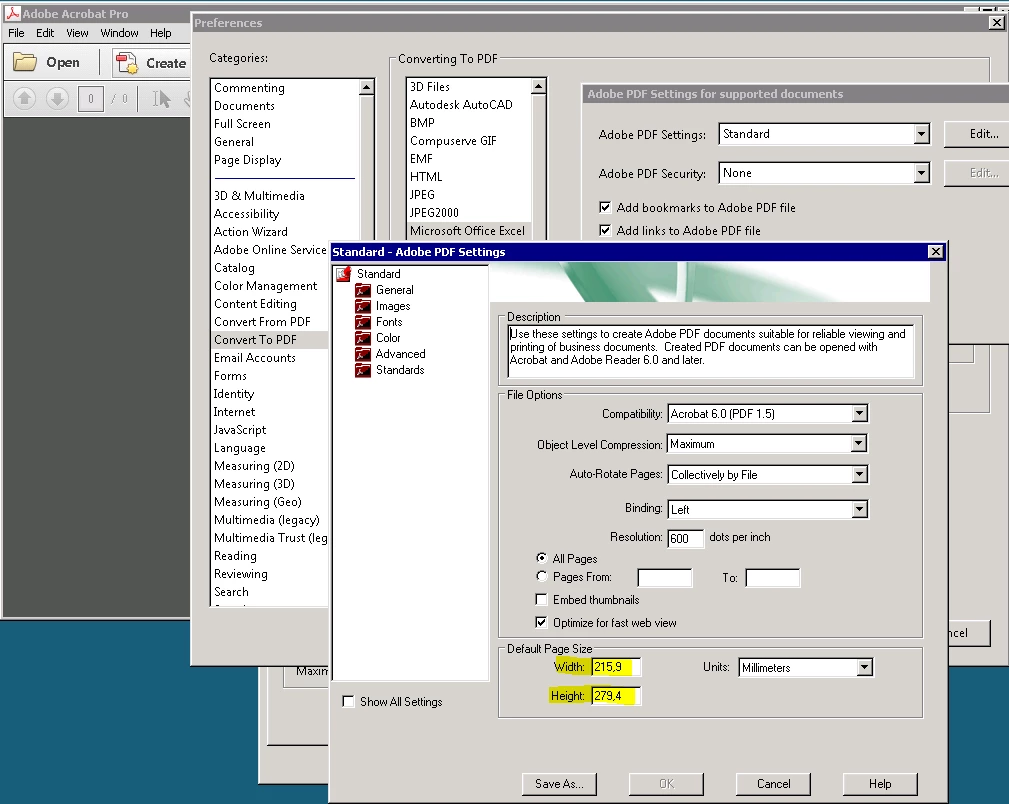This screenshot has height=804, width=1009.
Task: Select Accessibility category
Action: coord(246,214)
